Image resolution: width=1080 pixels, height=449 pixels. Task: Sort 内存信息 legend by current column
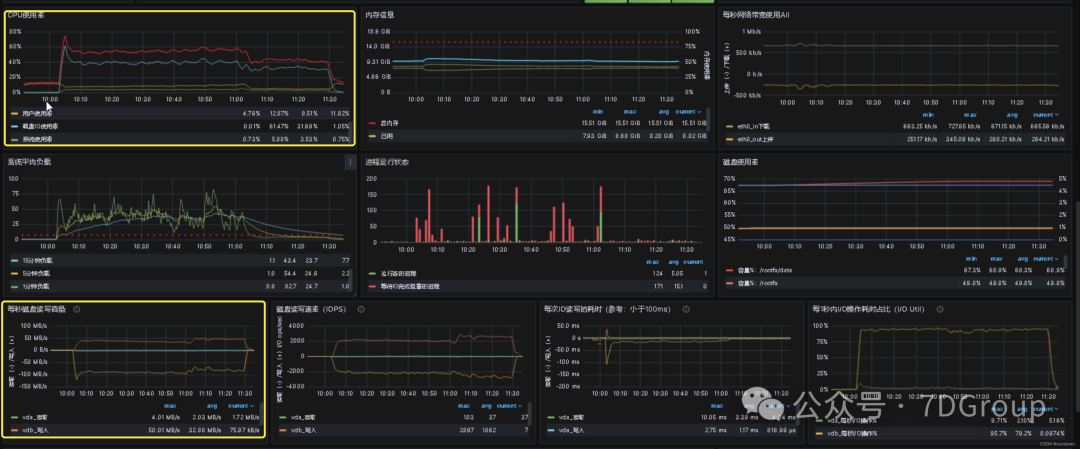(x=689, y=111)
